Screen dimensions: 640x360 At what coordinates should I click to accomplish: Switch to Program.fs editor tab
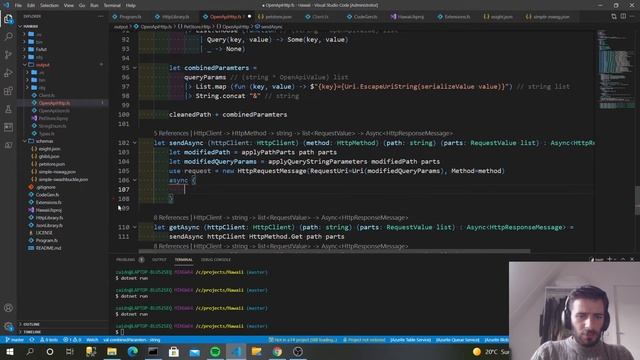tap(127, 17)
